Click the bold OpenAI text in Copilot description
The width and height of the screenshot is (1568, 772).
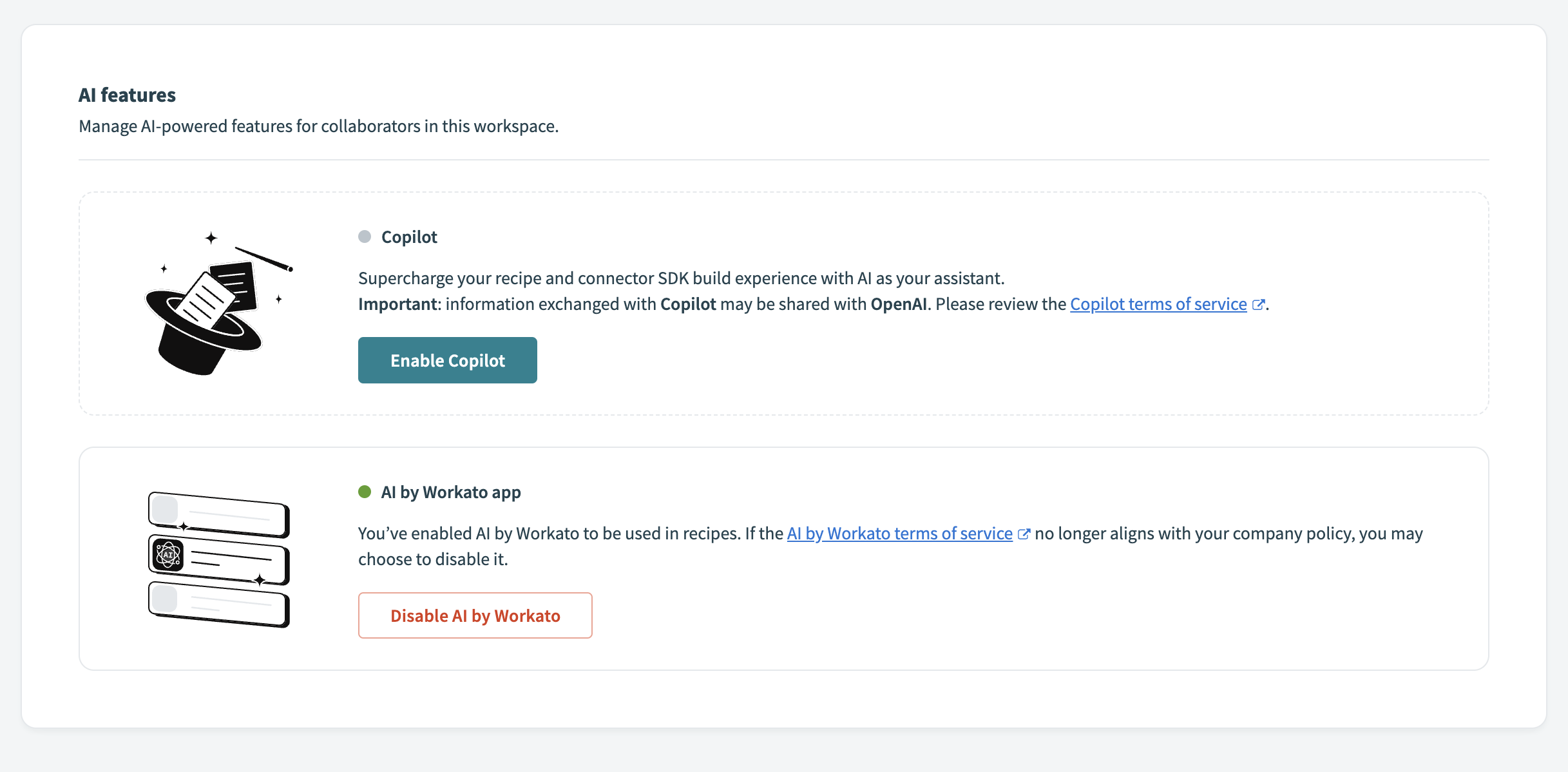click(x=899, y=304)
